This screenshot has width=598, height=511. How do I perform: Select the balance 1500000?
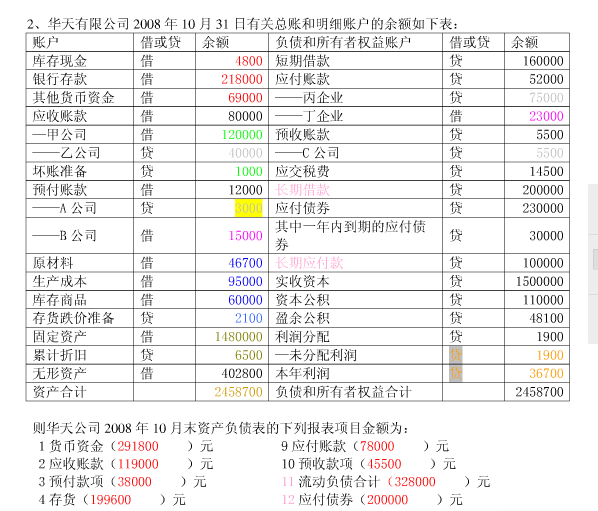click(540, 281)
